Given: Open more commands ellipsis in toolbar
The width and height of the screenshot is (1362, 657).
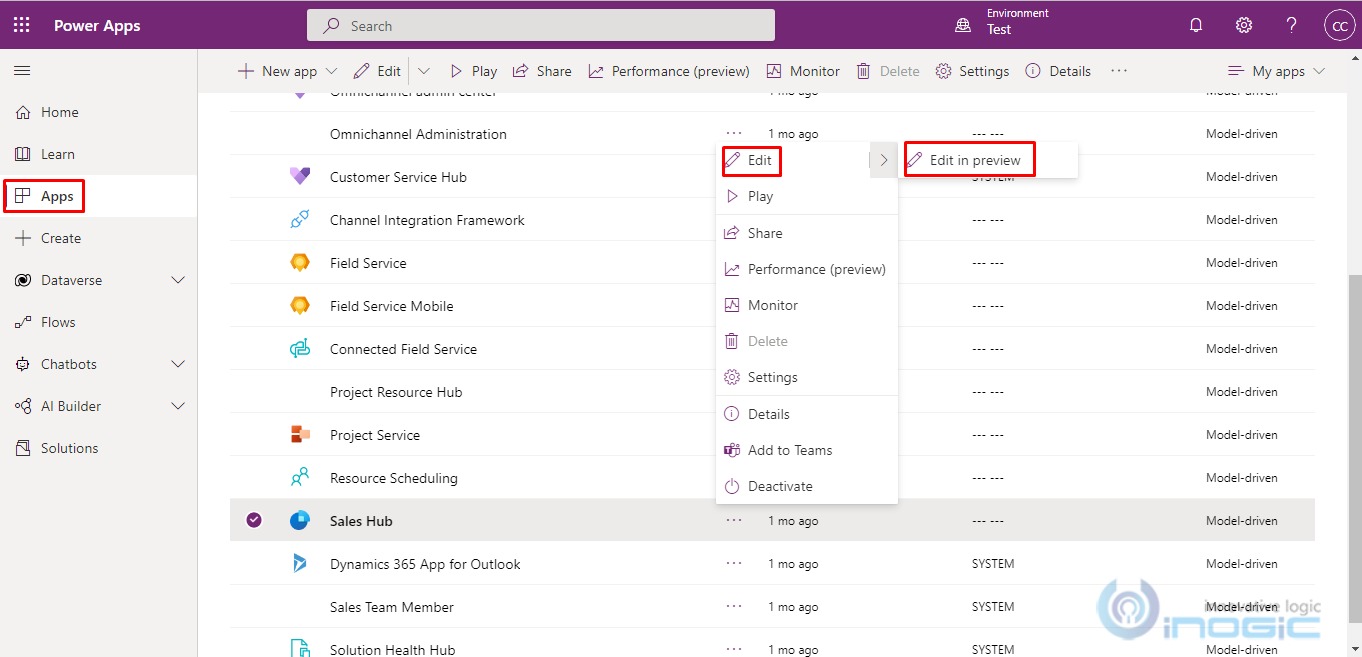Looking at the screenshot, I should click(x=1119, y=71).
